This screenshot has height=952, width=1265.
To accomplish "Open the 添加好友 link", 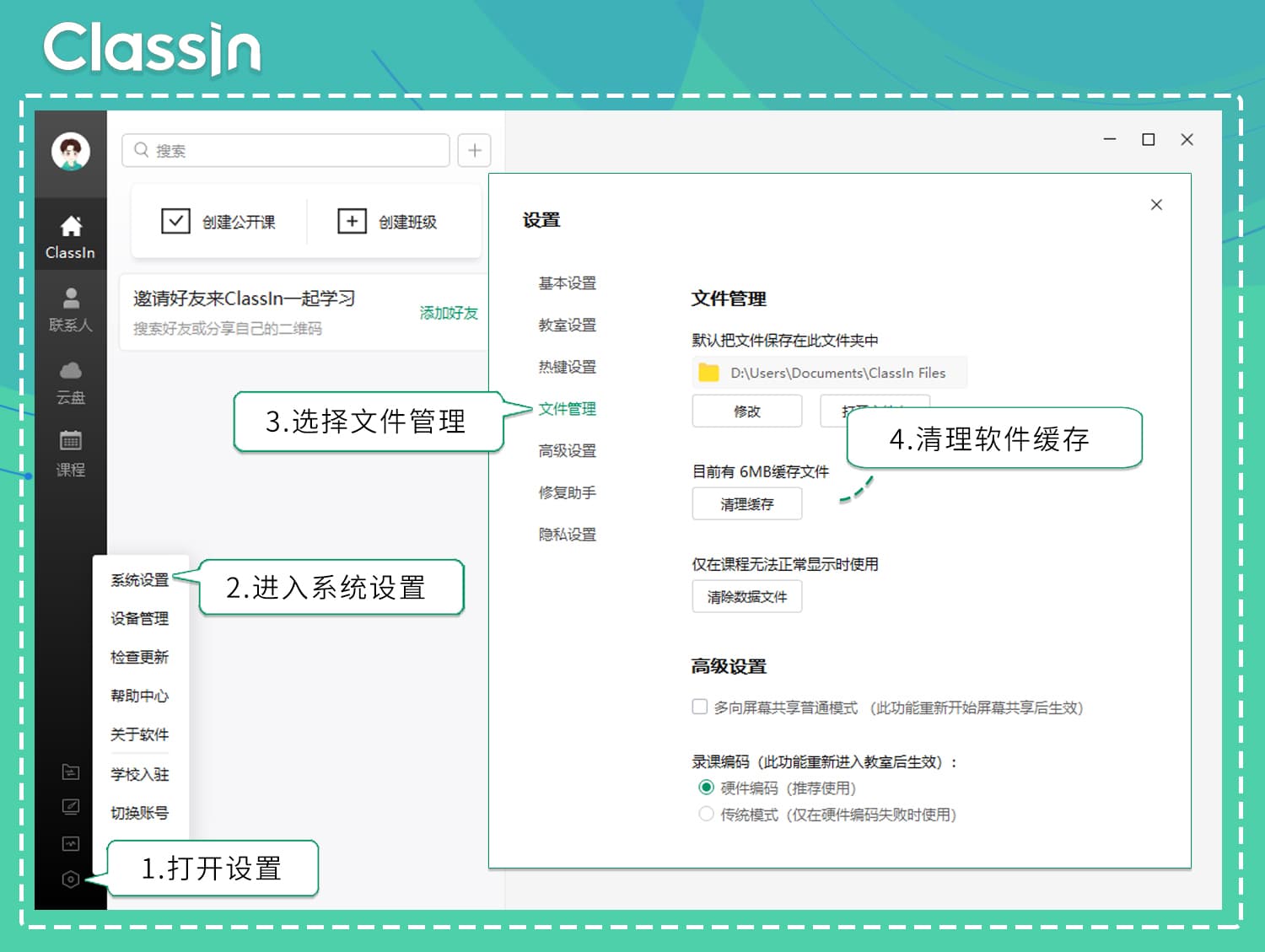I will coord(449,312).
